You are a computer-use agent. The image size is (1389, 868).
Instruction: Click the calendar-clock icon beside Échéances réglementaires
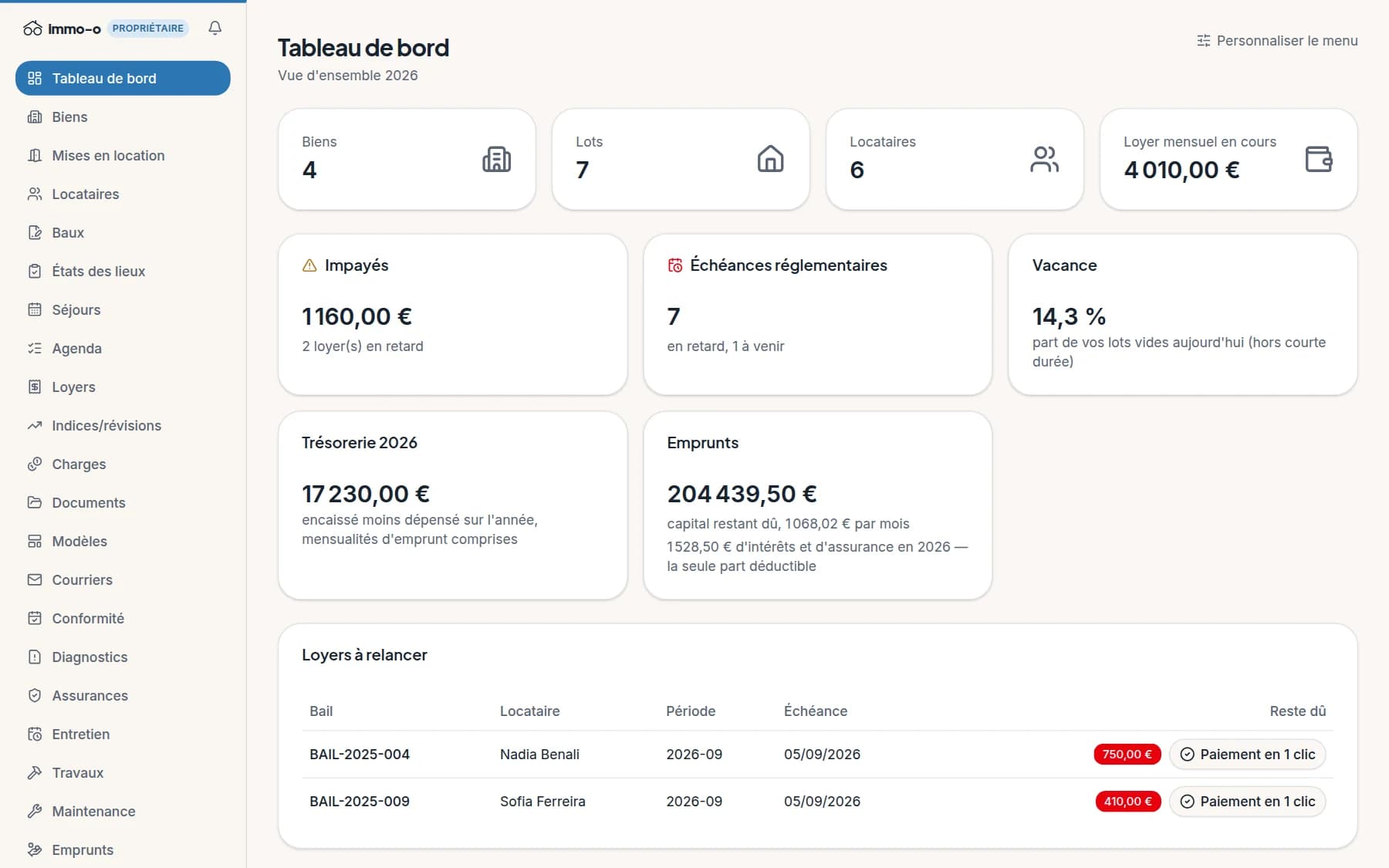[675, 265]
